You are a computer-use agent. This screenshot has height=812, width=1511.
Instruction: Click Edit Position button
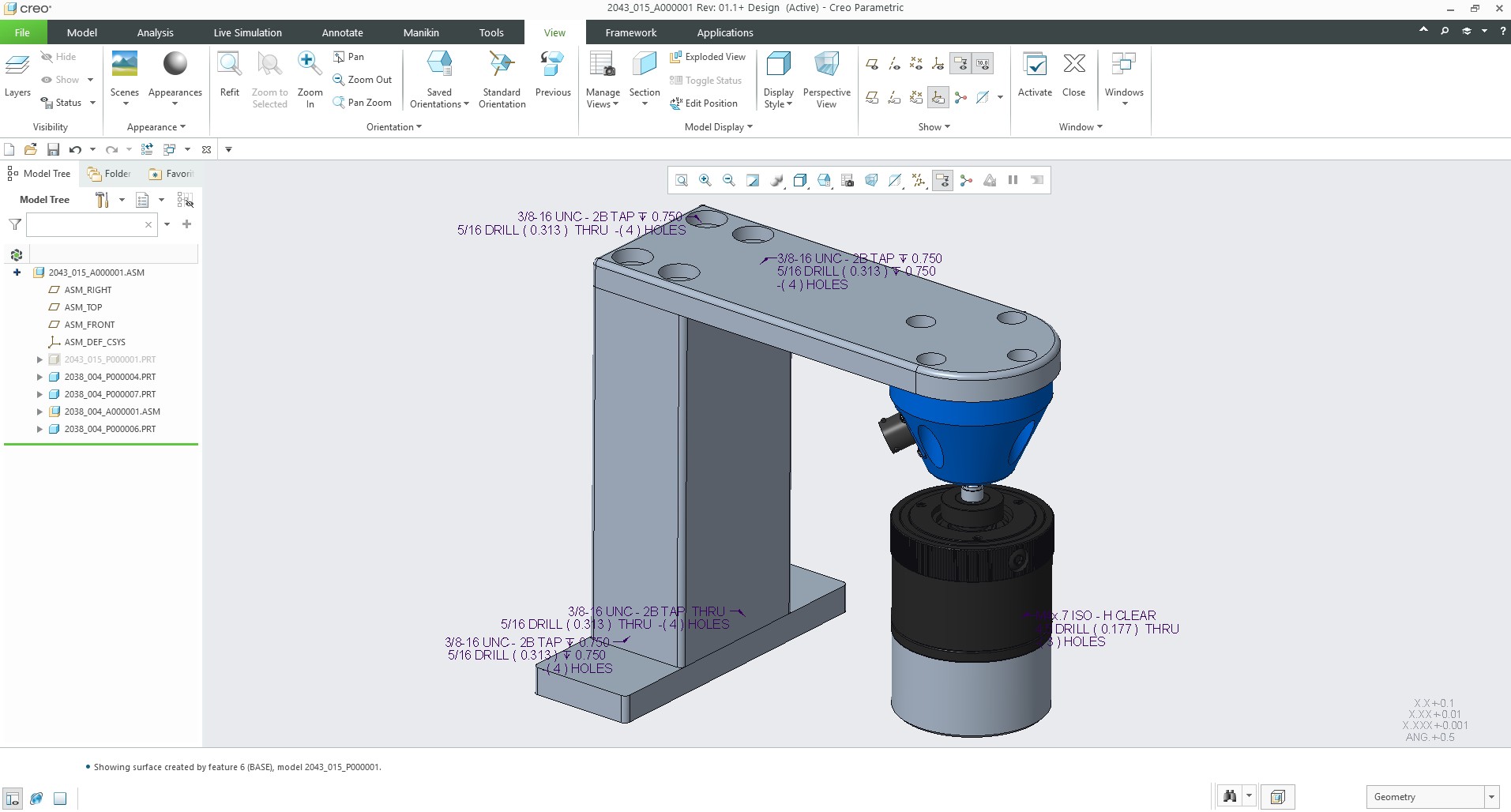704,103
